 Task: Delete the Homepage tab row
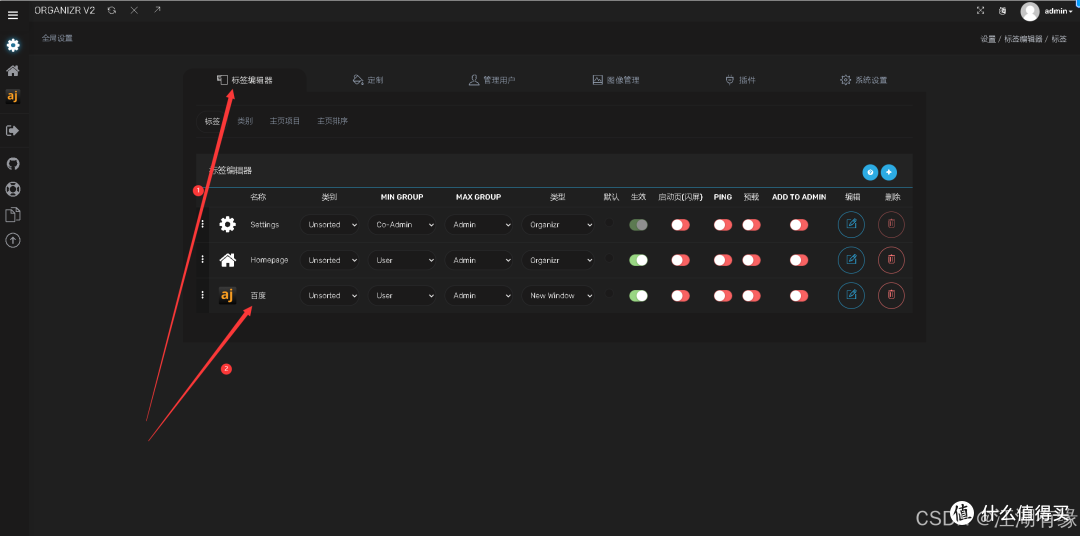[891, 260]
